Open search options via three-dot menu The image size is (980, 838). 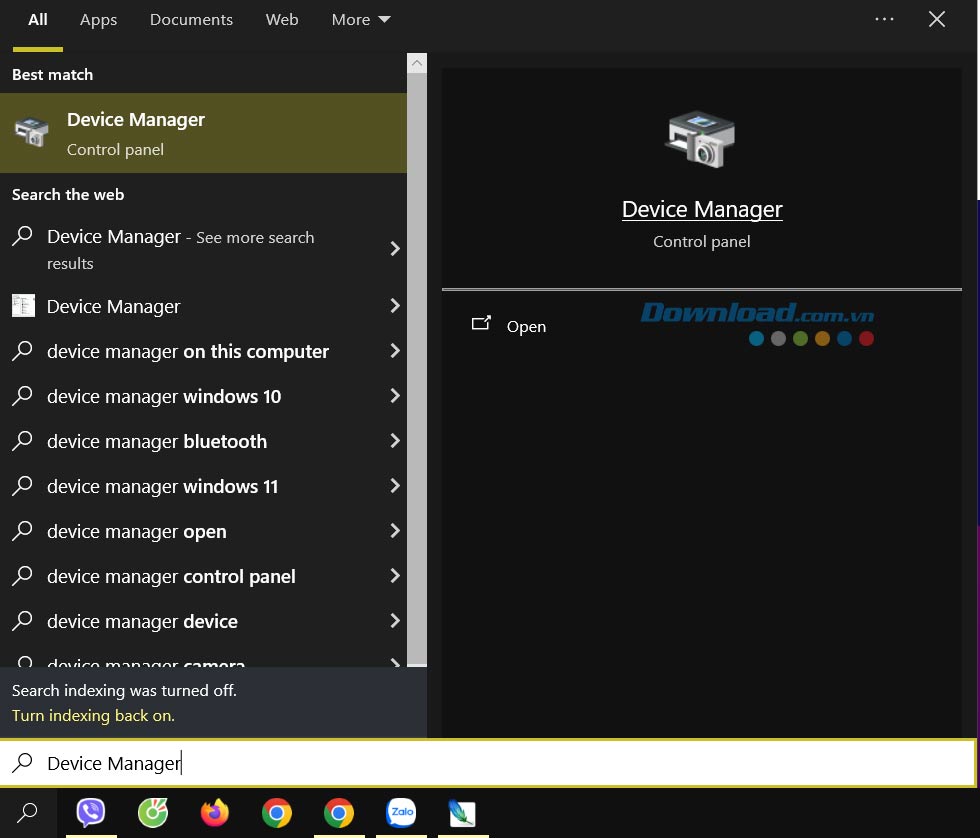coord(884,19)
